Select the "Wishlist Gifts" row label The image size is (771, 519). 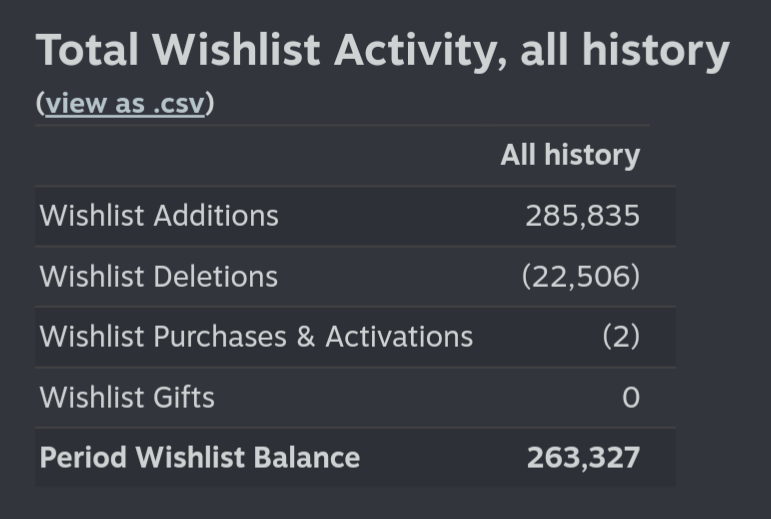click(x=127, y=397)
